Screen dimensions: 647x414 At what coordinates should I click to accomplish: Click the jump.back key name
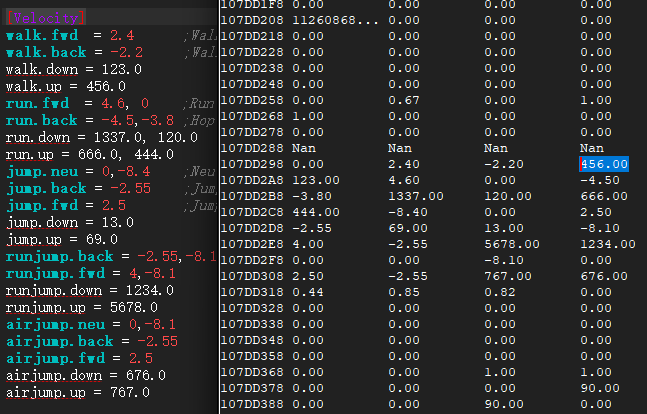46,189
